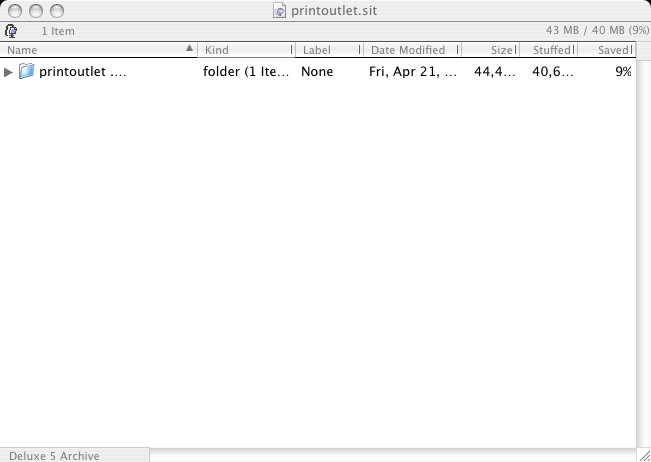
Task: Sort by the Stuffed column header
Action: click(548, 50)
